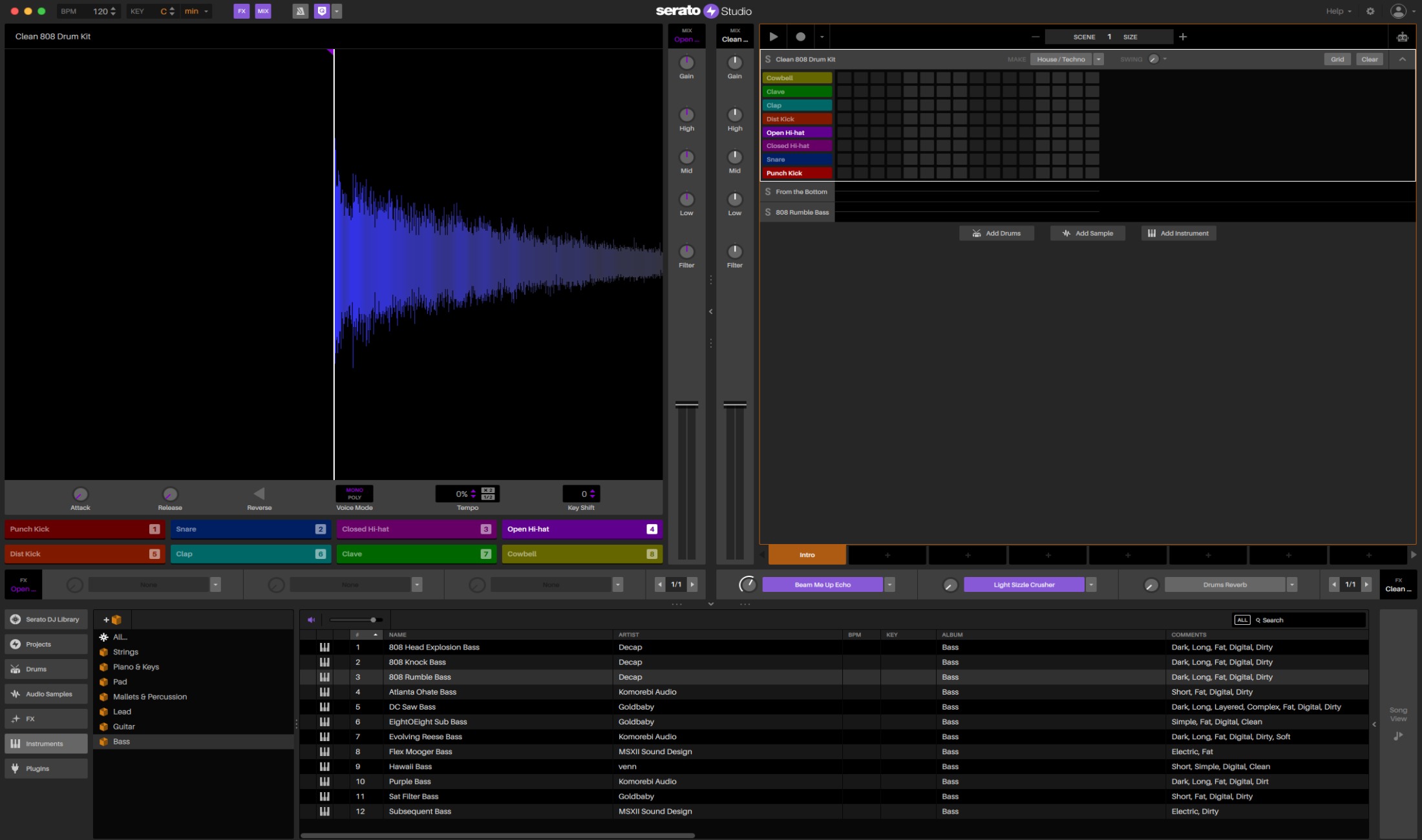Toggle the FX panel button in top bar
This screenshot has height=840, width=1422.
(241, 11)
